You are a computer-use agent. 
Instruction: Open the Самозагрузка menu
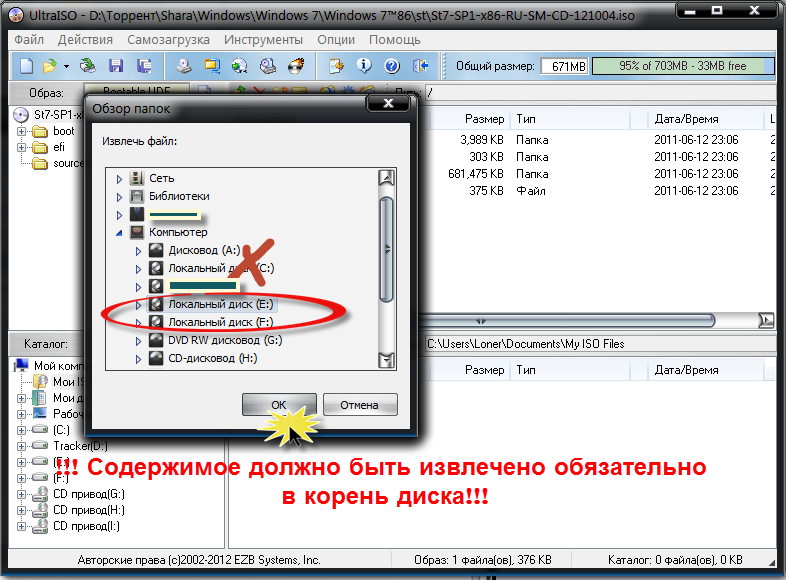tap(168, 40)
